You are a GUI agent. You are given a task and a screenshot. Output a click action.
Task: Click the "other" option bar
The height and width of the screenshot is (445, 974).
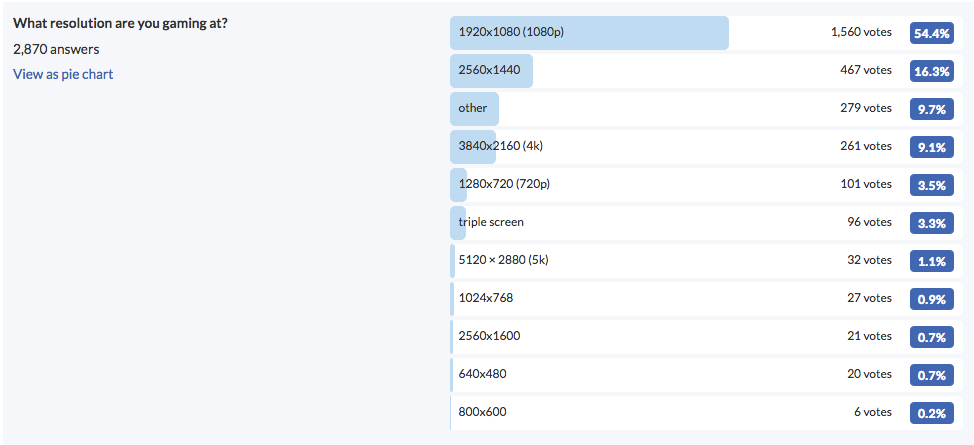473,108
